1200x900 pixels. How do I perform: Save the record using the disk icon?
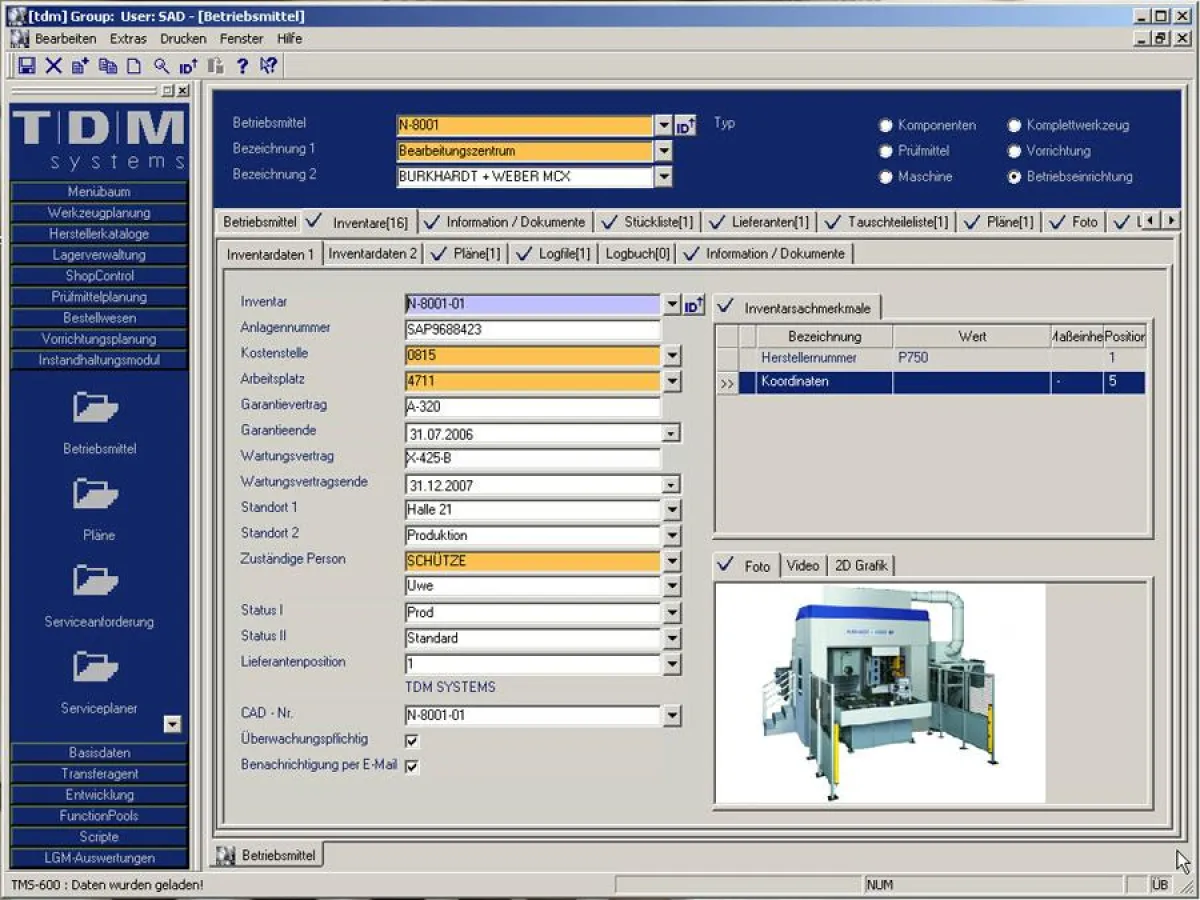(x=27, y=66)
